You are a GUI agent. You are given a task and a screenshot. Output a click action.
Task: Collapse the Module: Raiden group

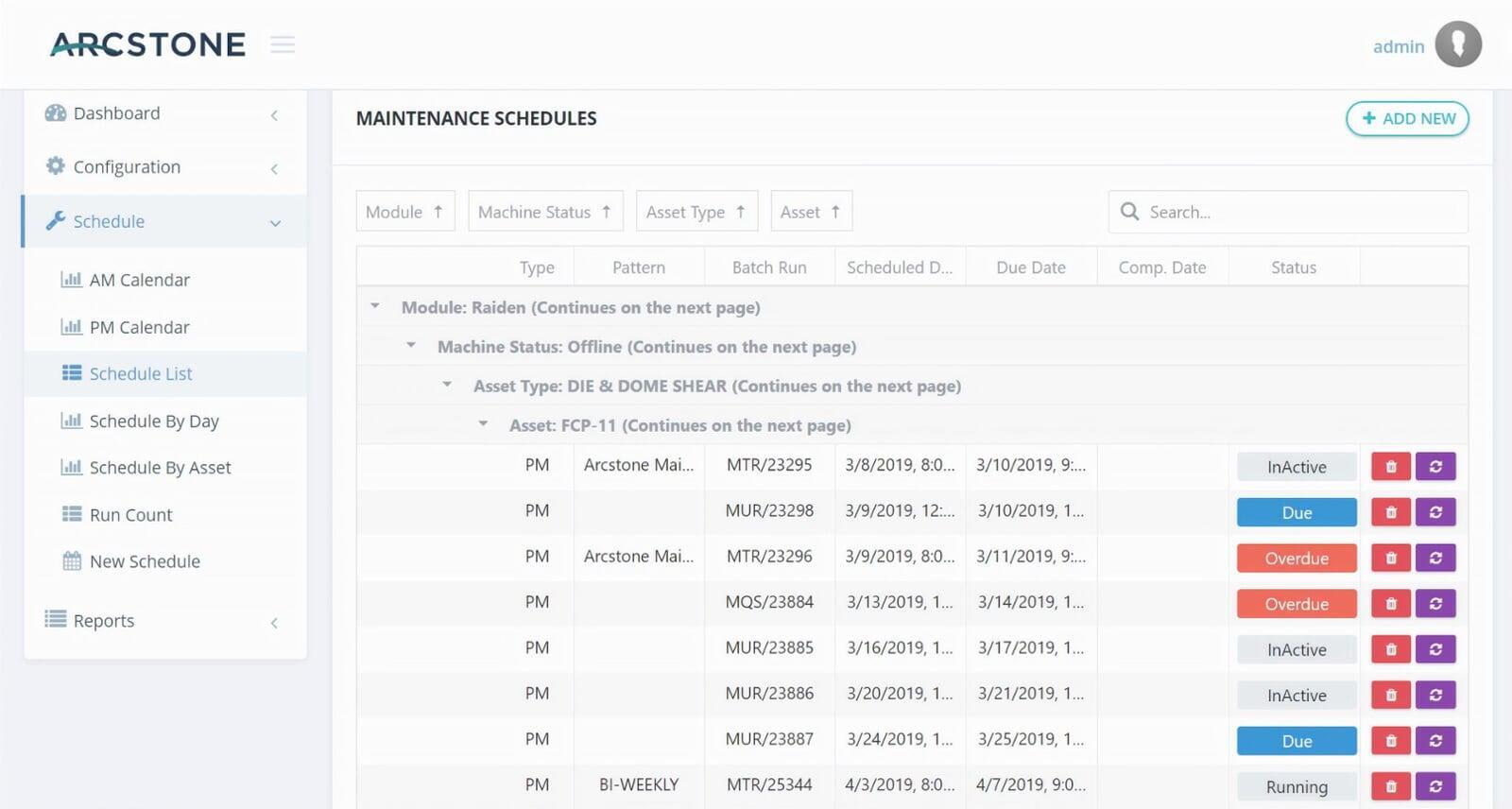[x=375, y=306]
